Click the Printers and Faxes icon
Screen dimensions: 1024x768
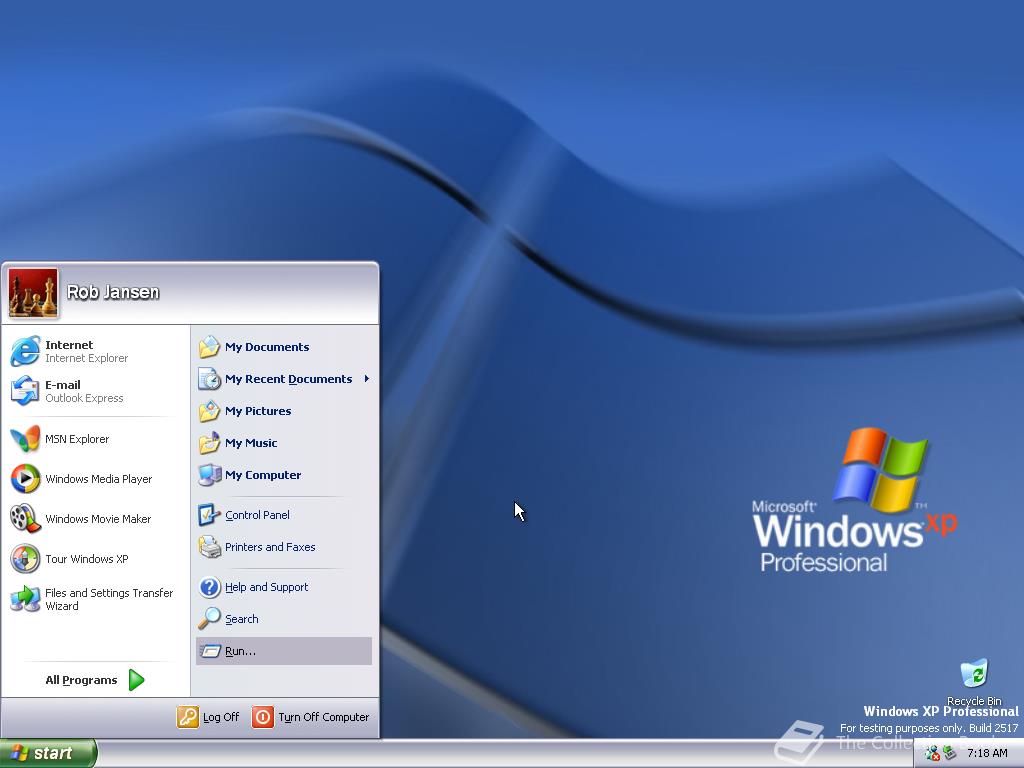click(x=209, y=547)
